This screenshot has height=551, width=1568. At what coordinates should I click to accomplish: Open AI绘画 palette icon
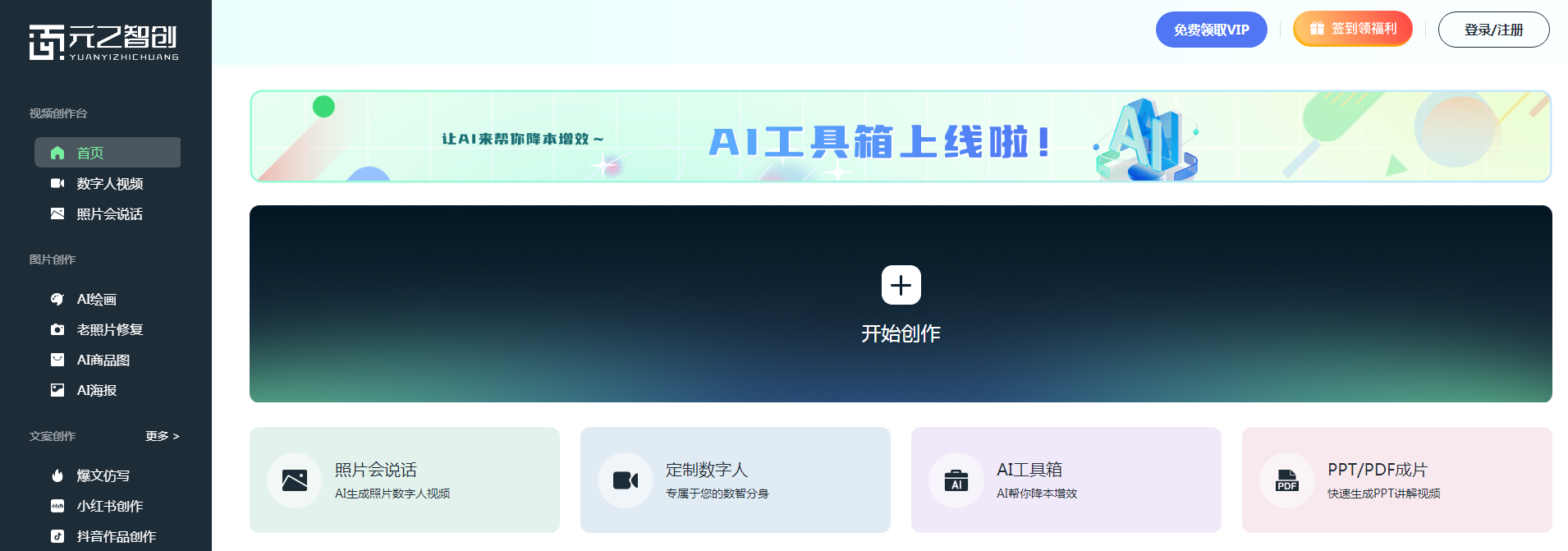tap(57, 299)
